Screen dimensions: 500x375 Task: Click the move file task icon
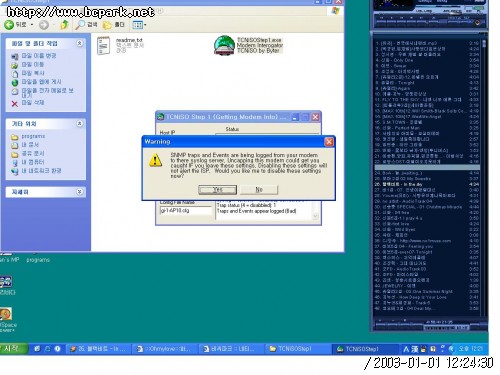(x=15, y=65)
